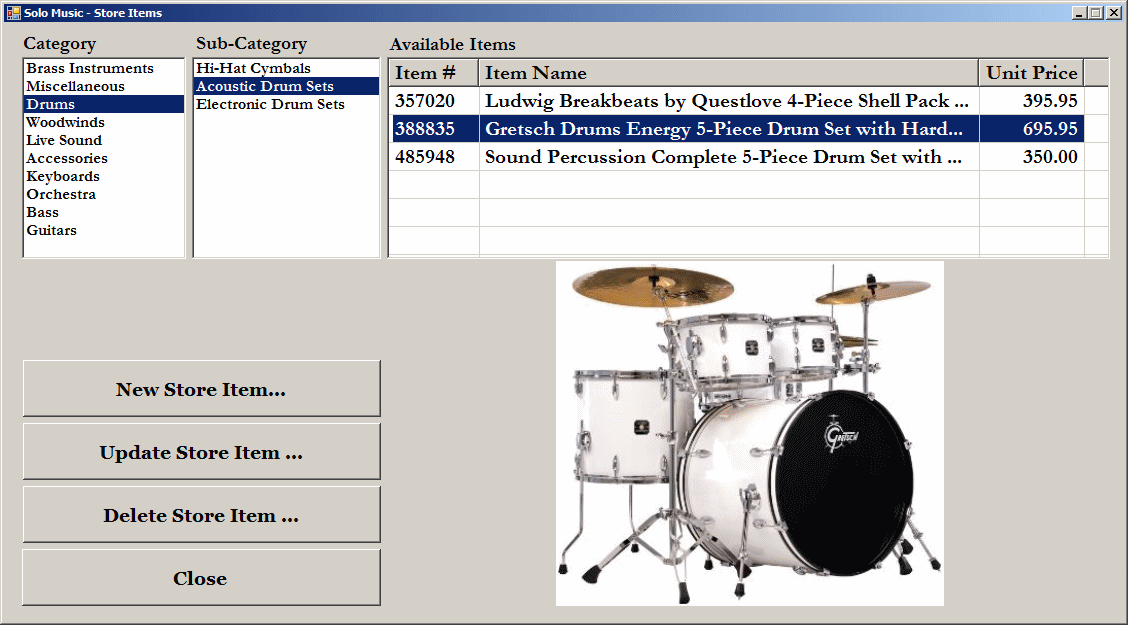Screen dimensions: 1128x625
Task: Maximize the Store Items window
Action: tap(1096, 12)
